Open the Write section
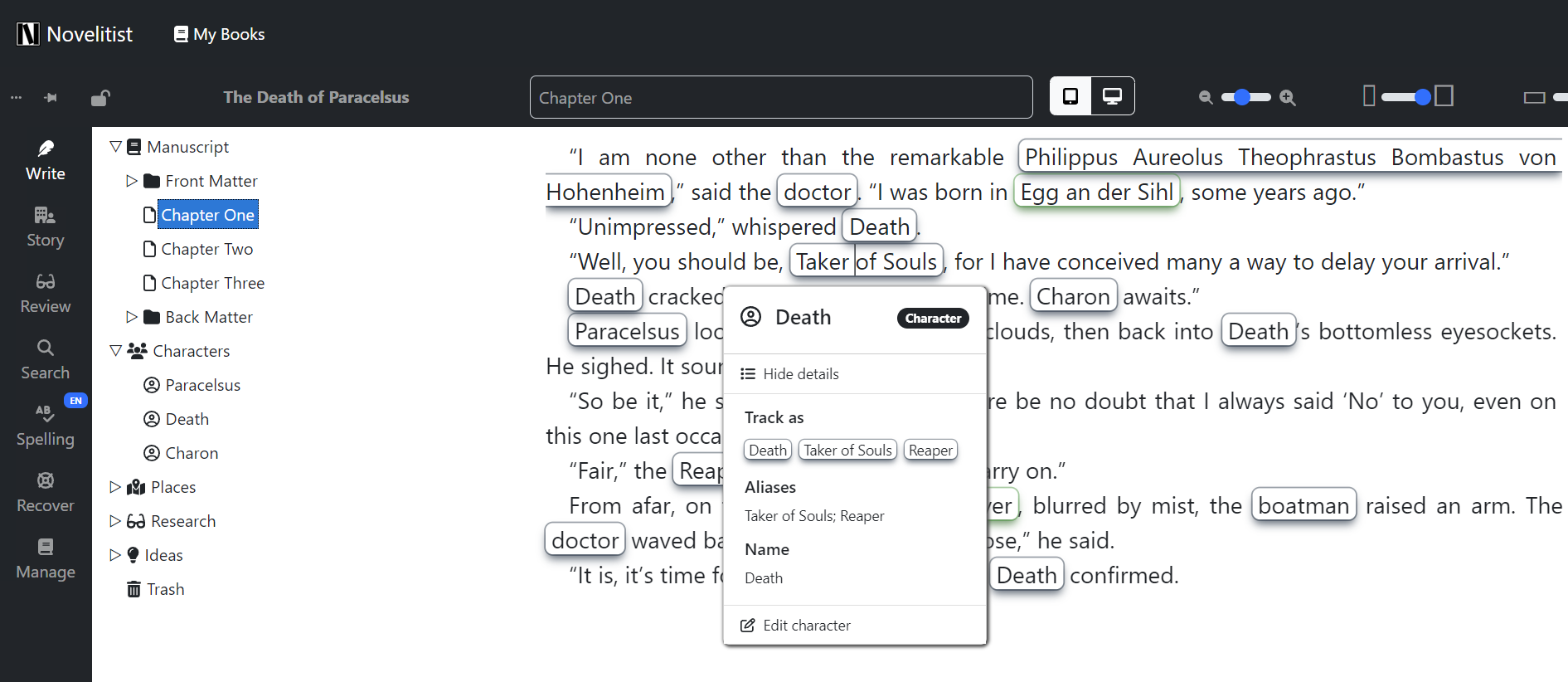 pyautogui.click(x=46, y=161)
